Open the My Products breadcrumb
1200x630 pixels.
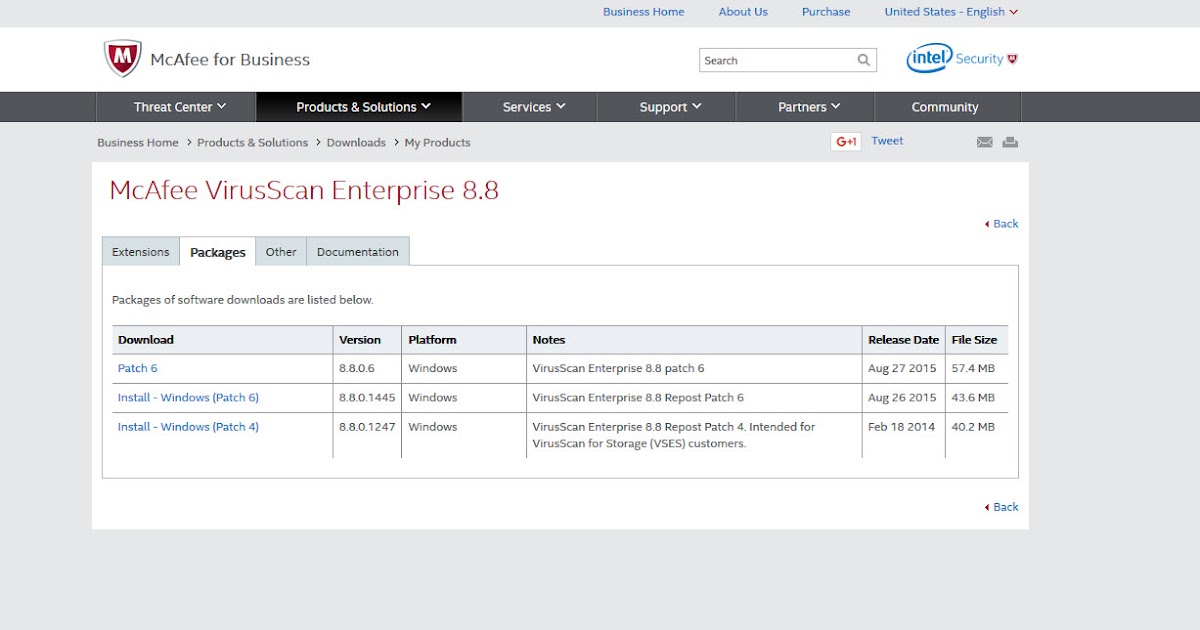437,143
